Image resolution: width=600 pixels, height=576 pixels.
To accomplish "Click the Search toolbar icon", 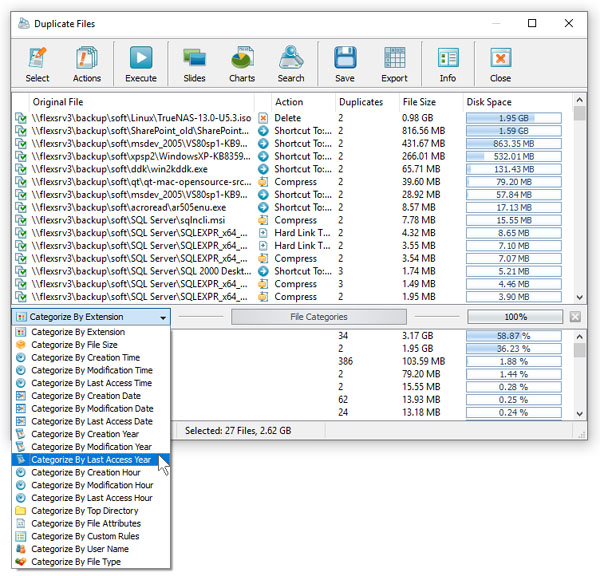I will tap(291, 64).
